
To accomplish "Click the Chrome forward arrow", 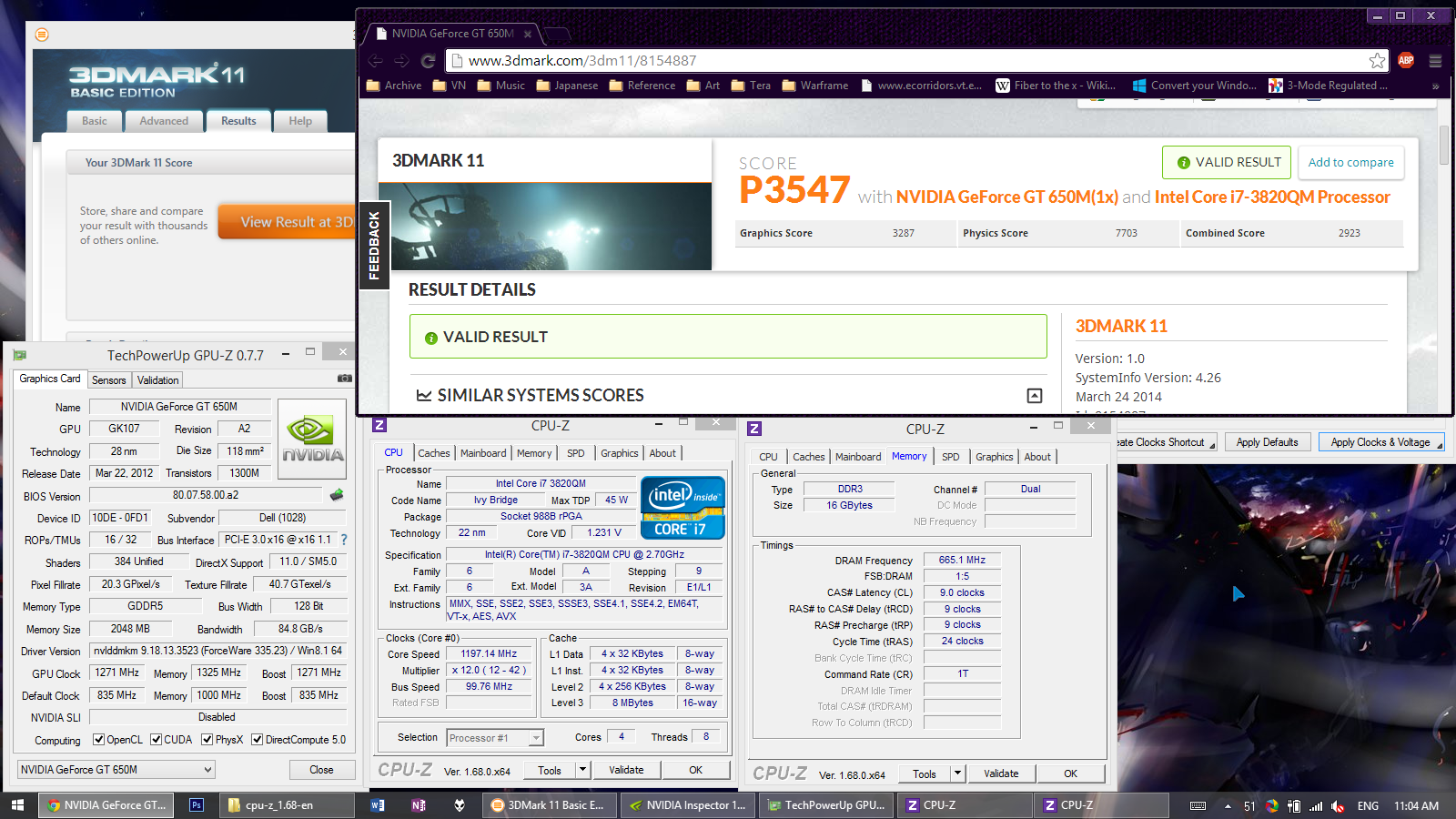I will (401, 61).
